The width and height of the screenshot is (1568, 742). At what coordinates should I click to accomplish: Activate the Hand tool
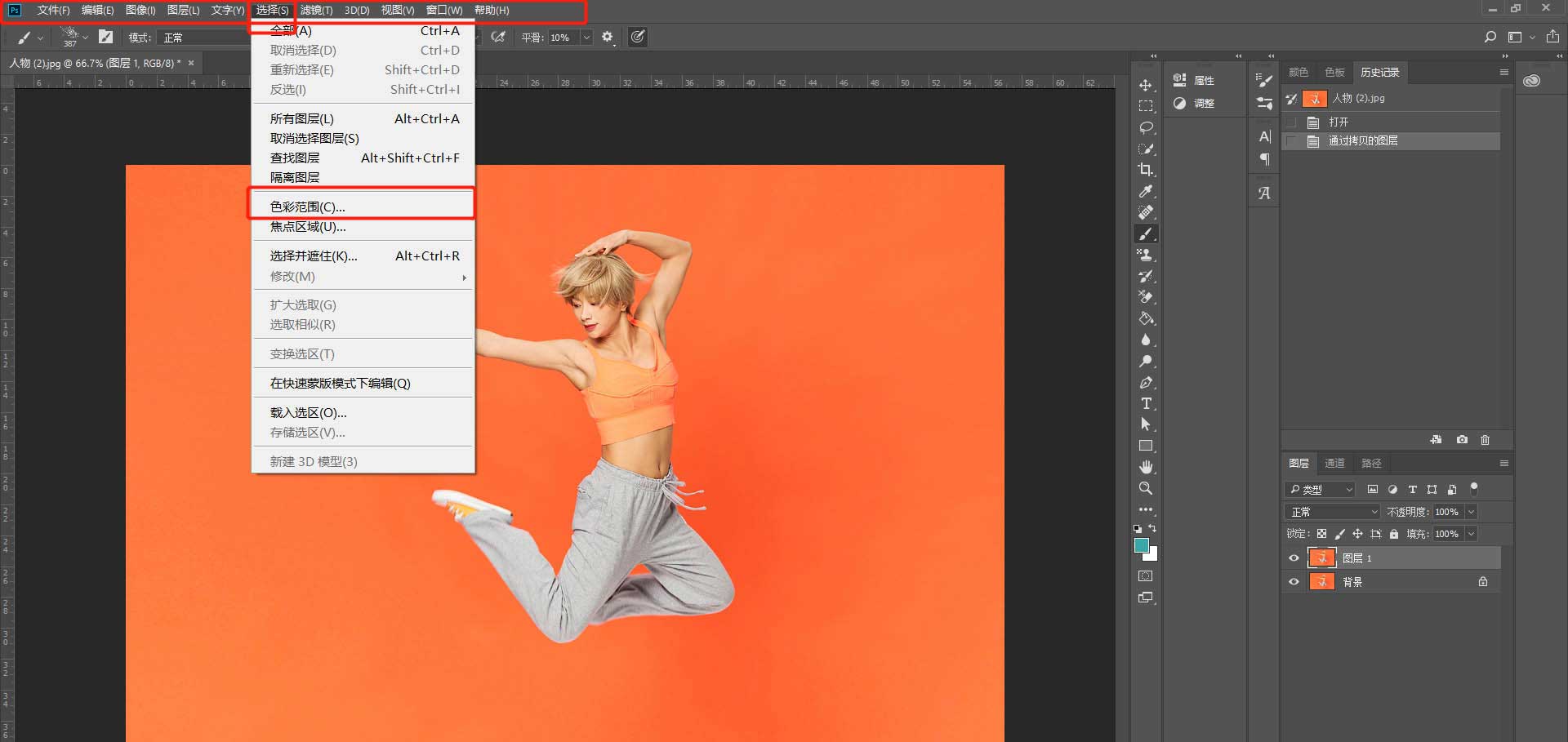tap(1146, 467)
